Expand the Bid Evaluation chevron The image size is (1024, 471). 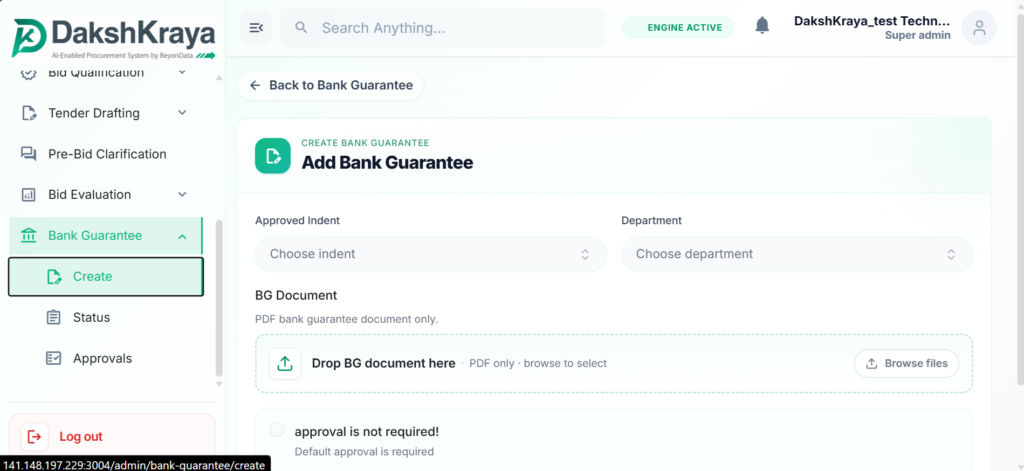point(182,195)
